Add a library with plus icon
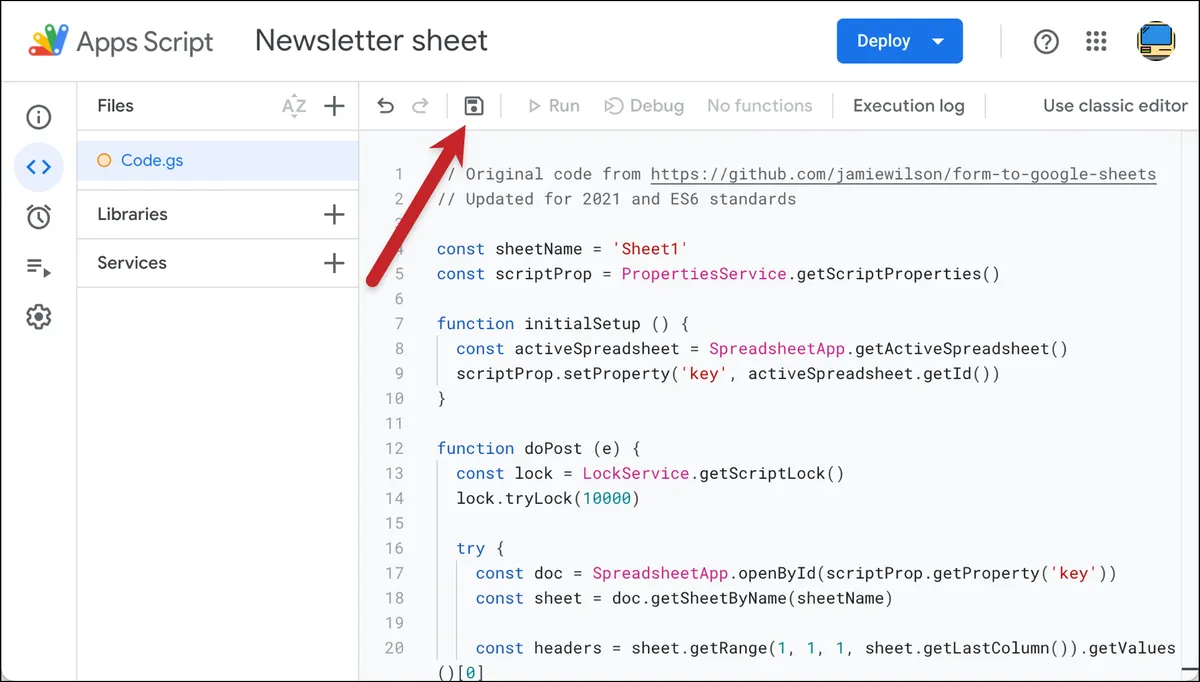This screenshot has width=1200, height=682. (x=335, y=214)
